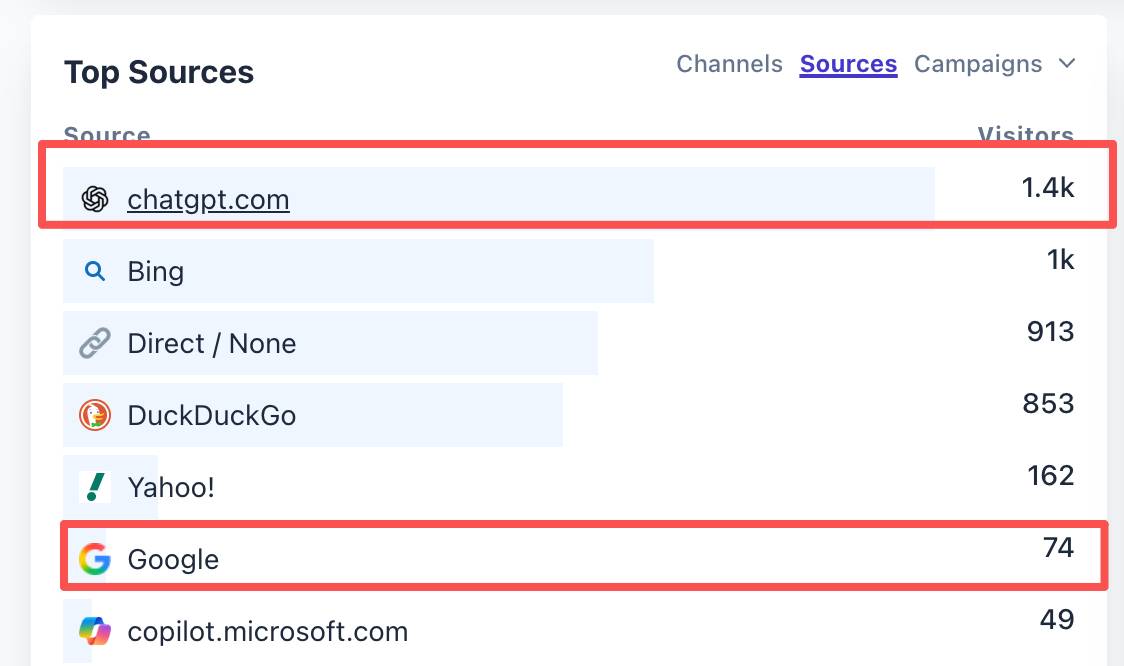Click the Copilot logo icon
1124x666 pixels.
pos(95,631)
